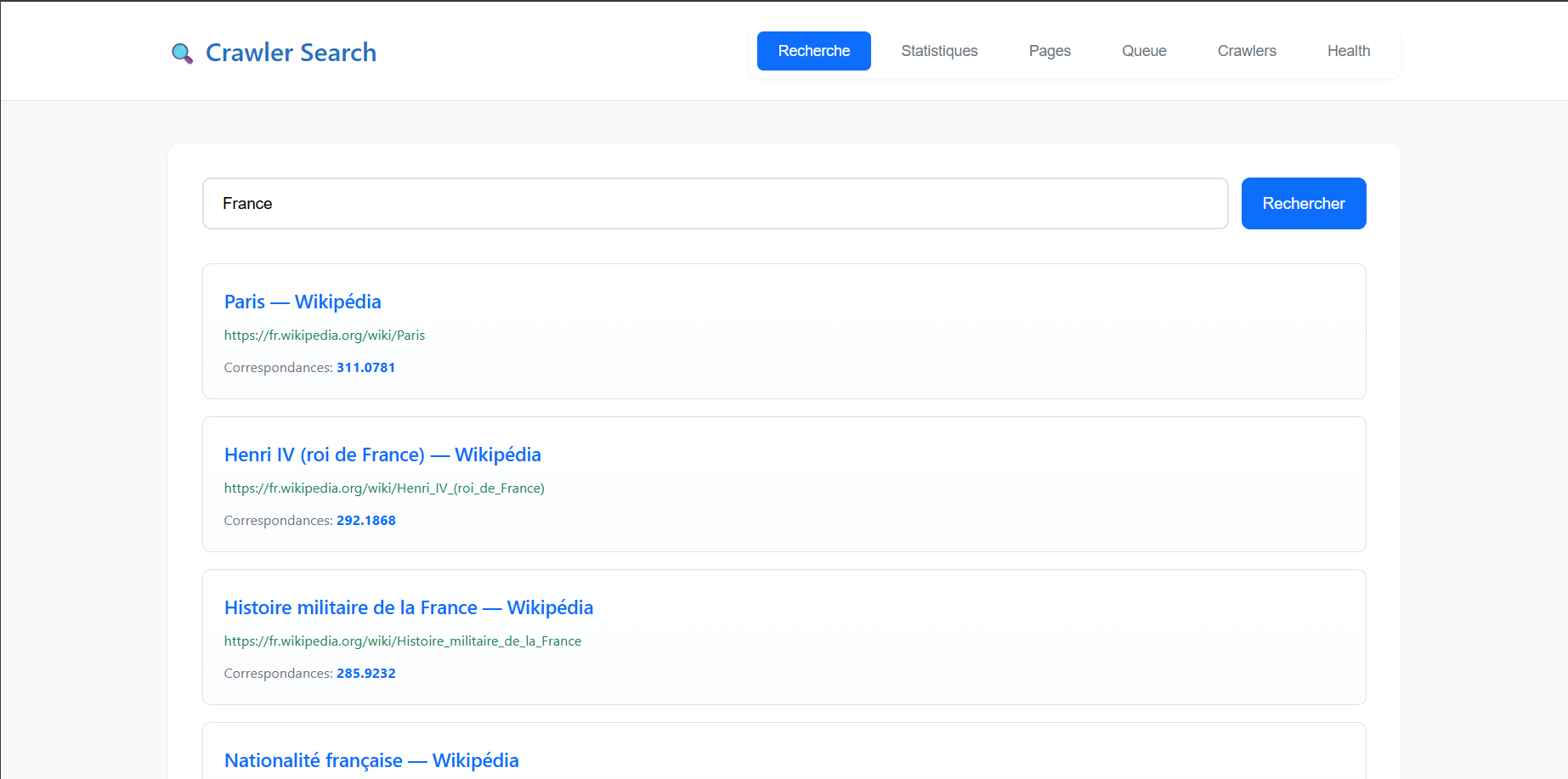Select Correspondances label in the Henri IV card
This screenshot has height=779, width=1568.
tap(279, 520)
